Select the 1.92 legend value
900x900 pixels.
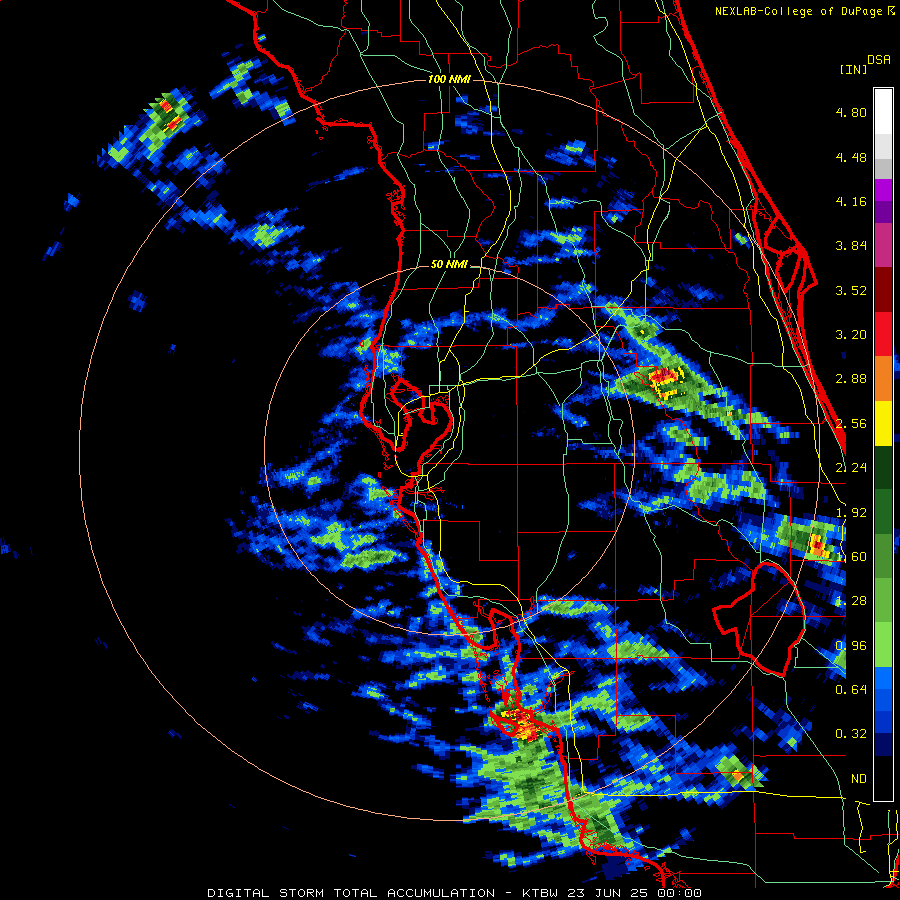tap(851, 513)
